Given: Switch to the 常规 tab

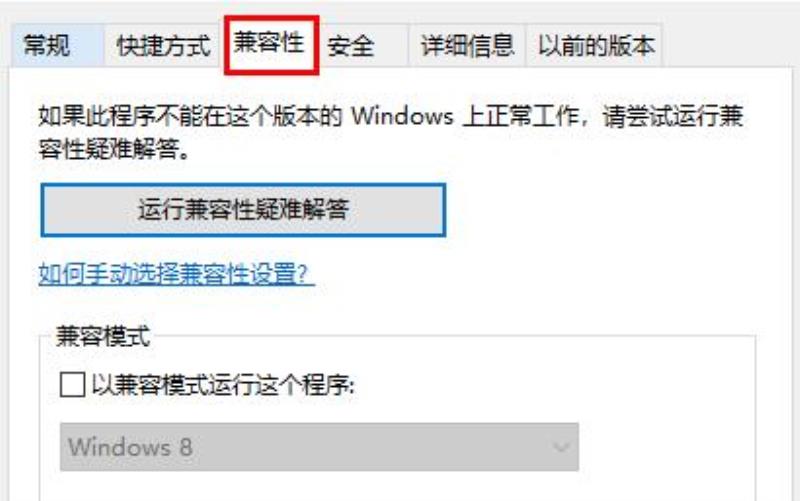Looking at the screenshot, I should [57, 45].
